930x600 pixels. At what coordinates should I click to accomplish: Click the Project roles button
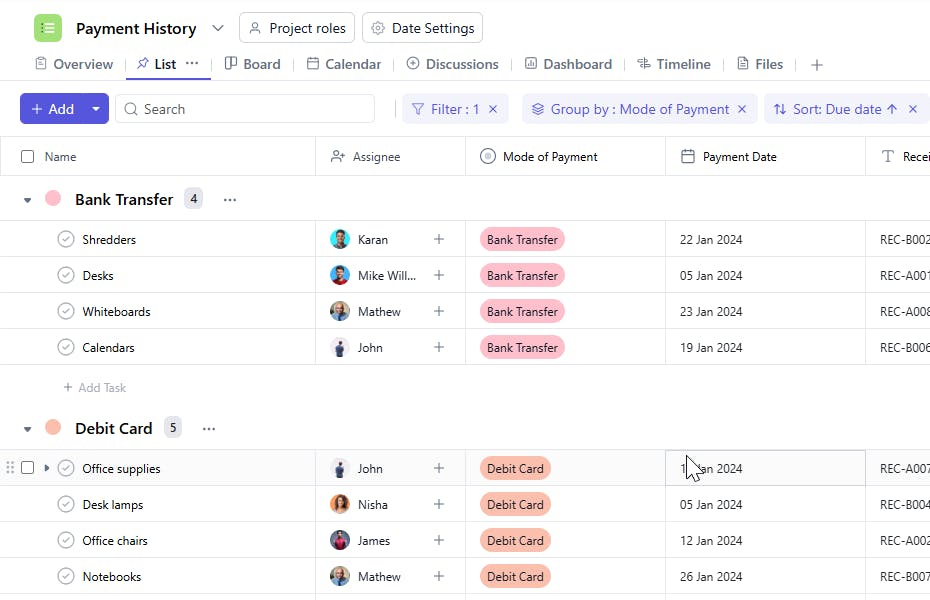[x=297, y=28]
